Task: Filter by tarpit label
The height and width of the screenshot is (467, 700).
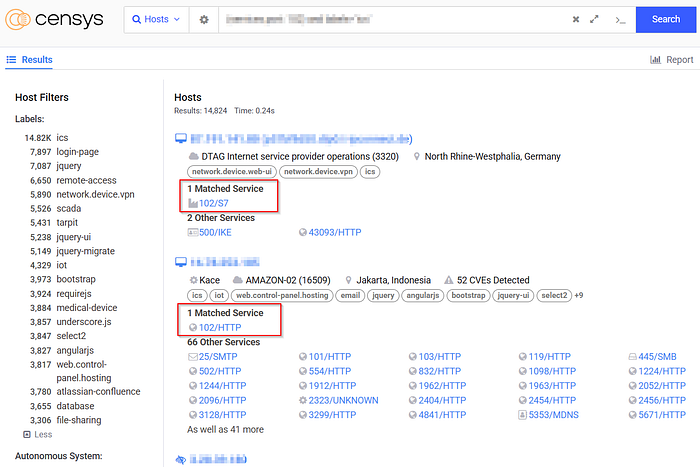Action: pyautogui.click(x=67, y=222)
